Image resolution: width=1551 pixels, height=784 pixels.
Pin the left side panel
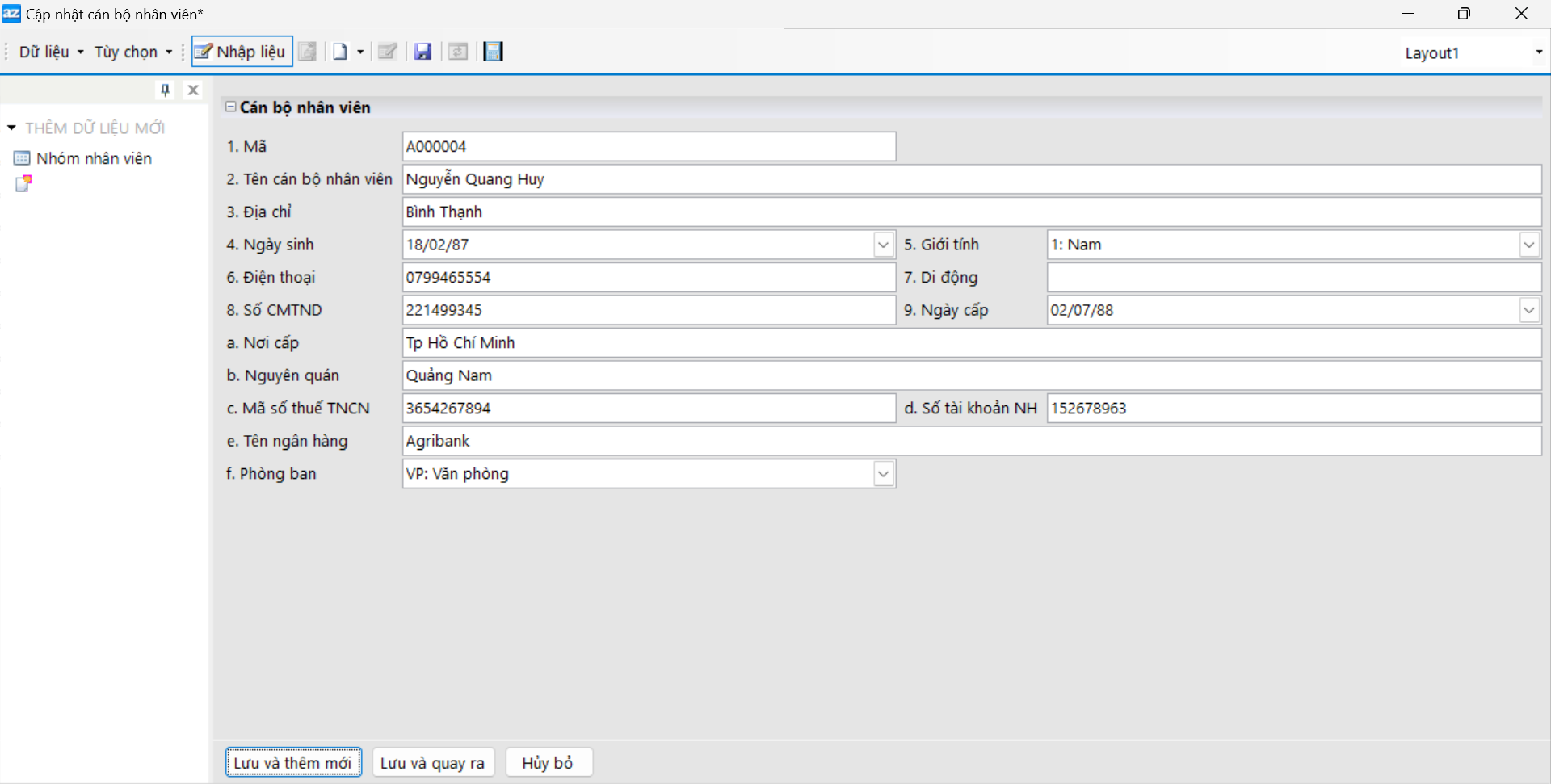click(x=166, y=90)
